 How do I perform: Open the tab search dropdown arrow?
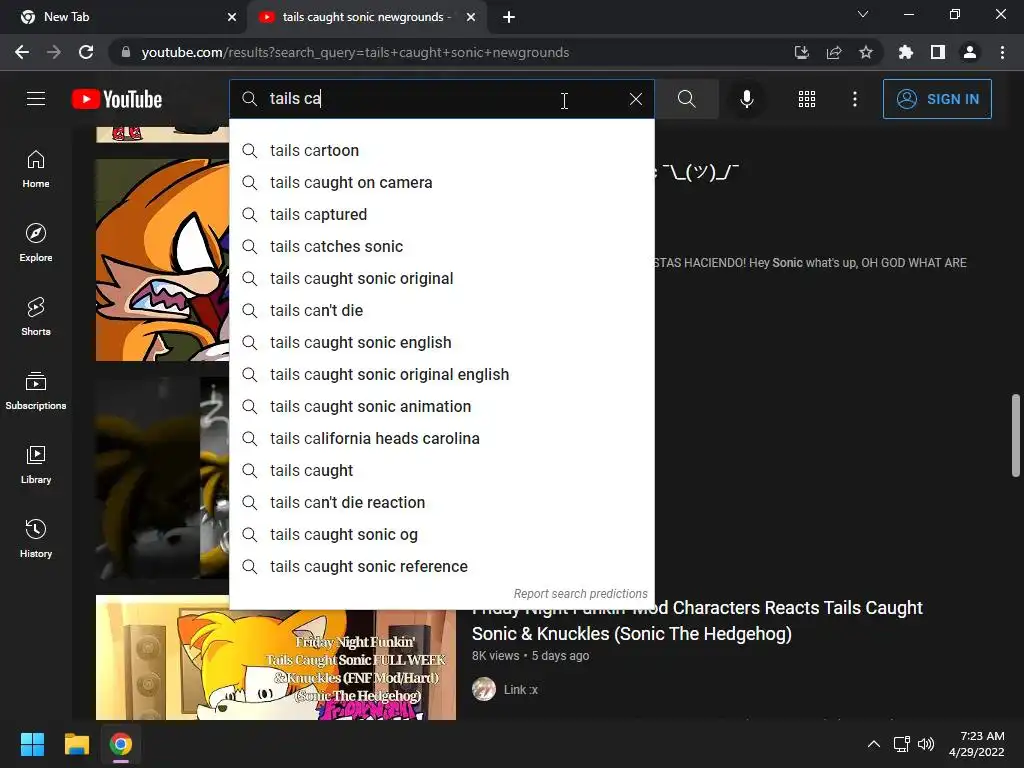tap(863, 14)
